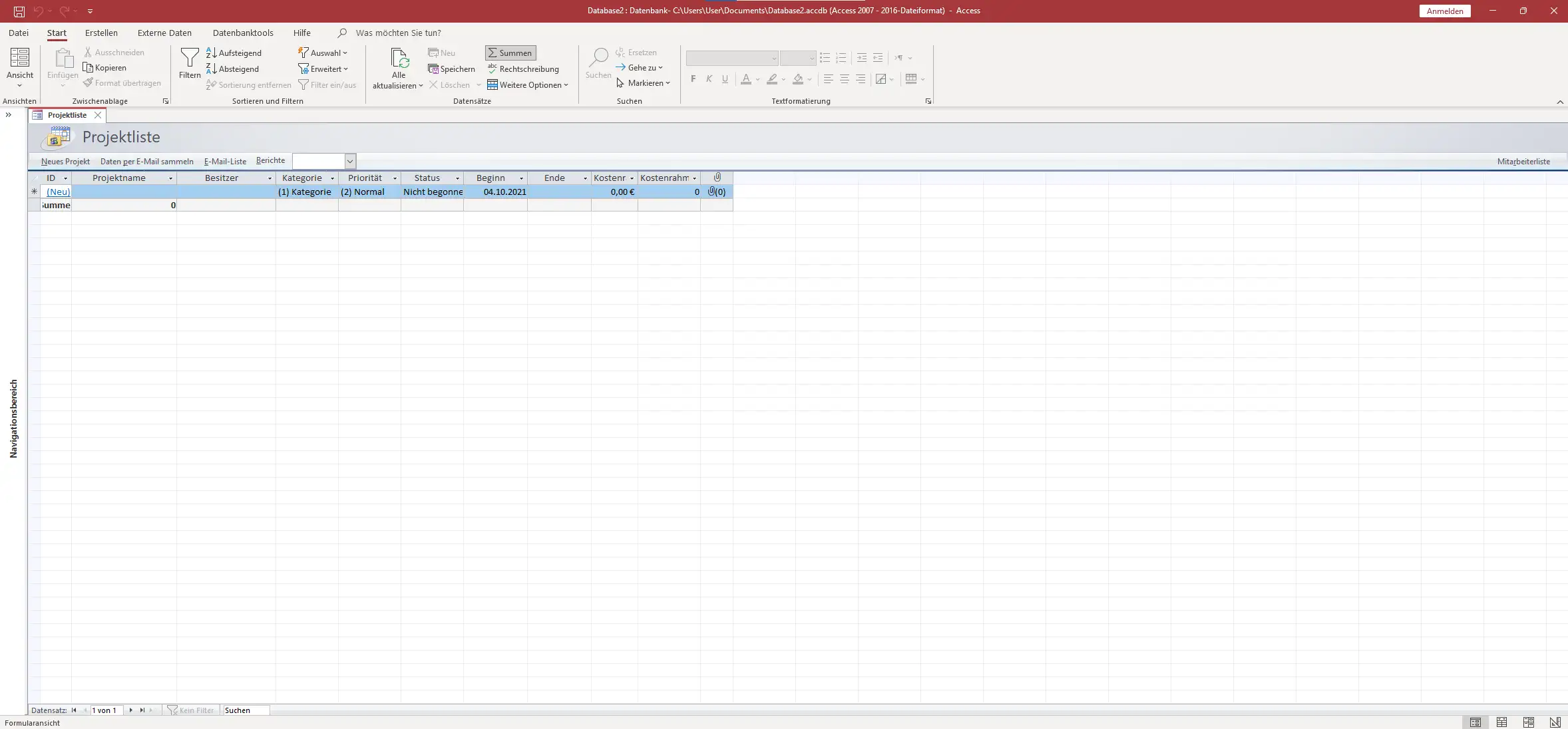
Task: Switch to layout view in status bar
Action: click(x=1528, y=722)
